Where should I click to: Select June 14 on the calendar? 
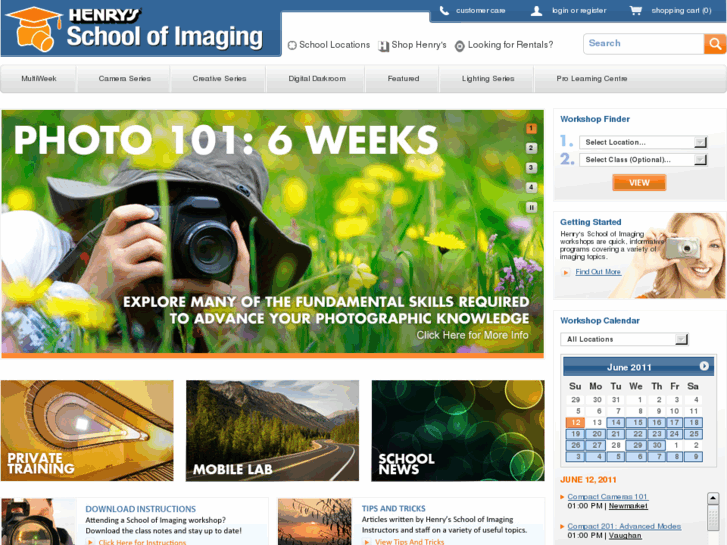[x=615, y=423]
